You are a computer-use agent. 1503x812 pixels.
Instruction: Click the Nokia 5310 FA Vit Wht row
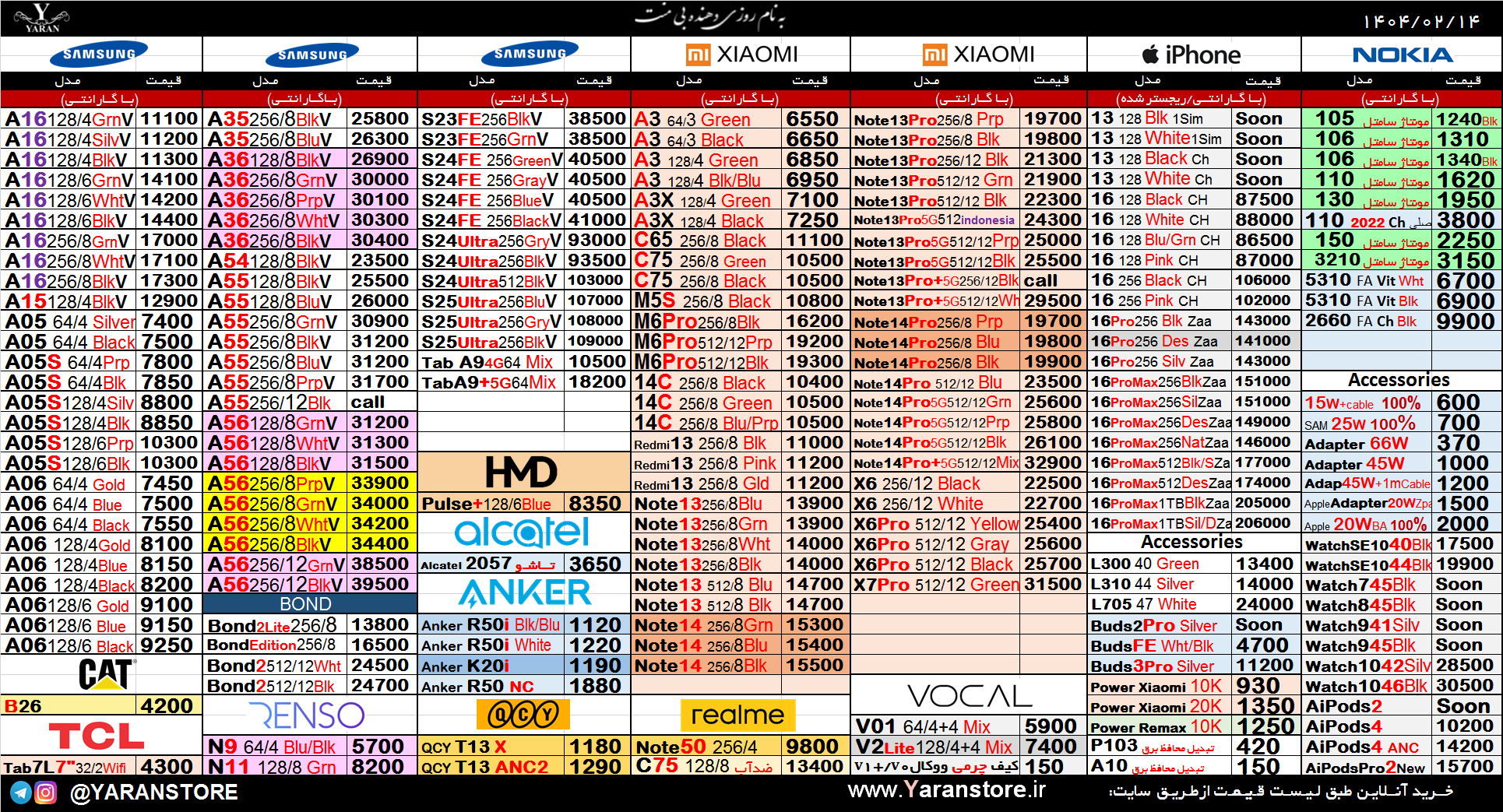point(1402,280)
